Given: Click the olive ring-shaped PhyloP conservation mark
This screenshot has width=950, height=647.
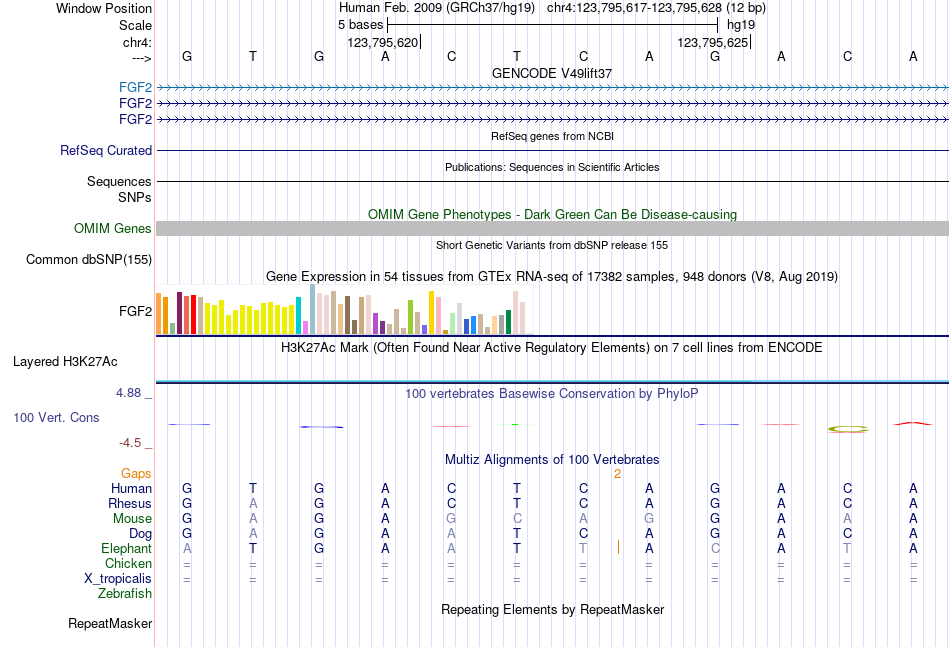Looking at the screenshot, I should tap(848, 429).
